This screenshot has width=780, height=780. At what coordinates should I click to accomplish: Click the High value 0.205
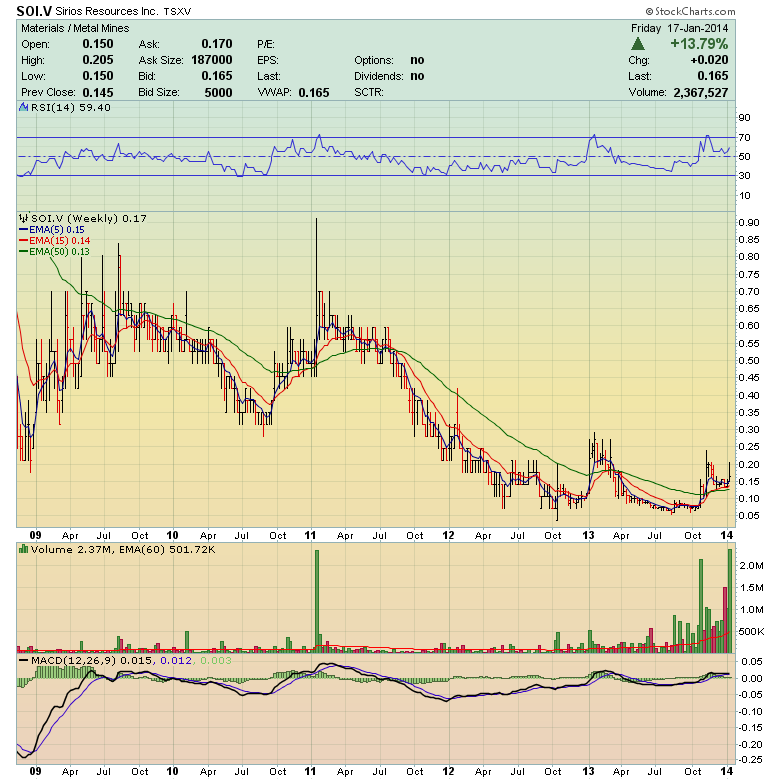[98, 60]
